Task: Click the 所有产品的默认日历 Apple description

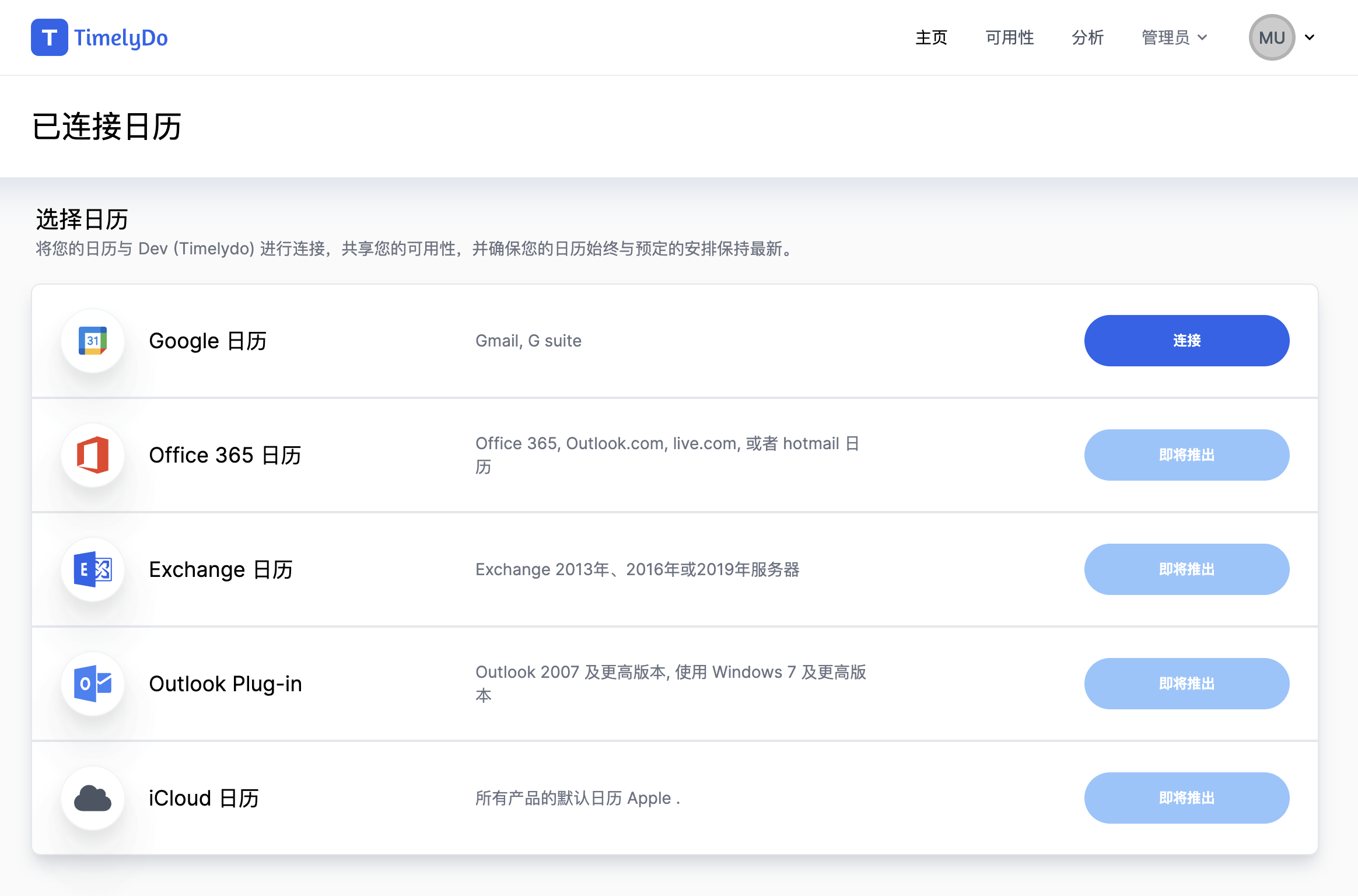Action: (x=578, y=798)
